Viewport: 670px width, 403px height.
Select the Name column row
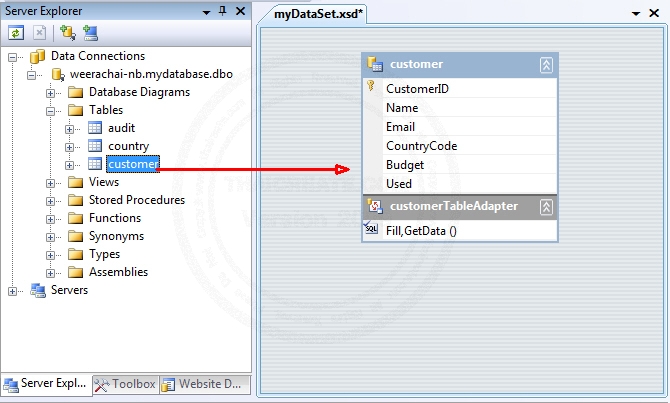[x=460, y=108]
